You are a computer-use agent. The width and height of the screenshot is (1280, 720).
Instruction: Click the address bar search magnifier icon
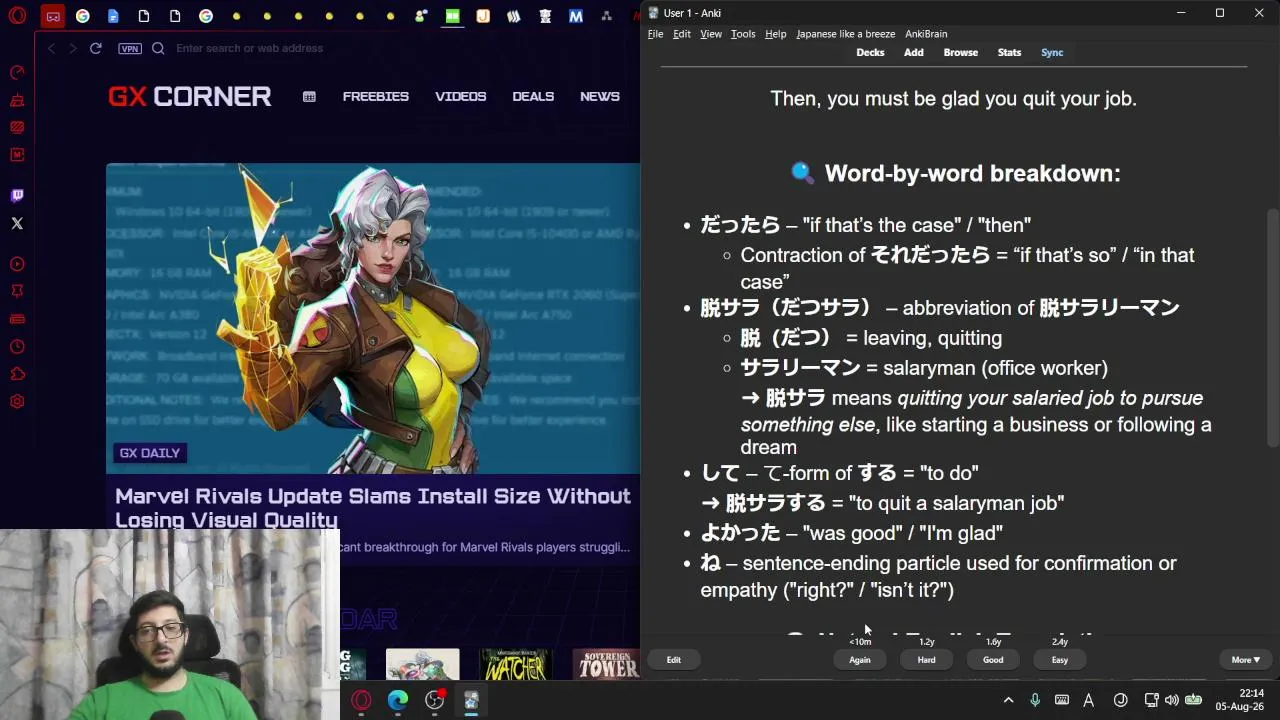tap(158, 48)
